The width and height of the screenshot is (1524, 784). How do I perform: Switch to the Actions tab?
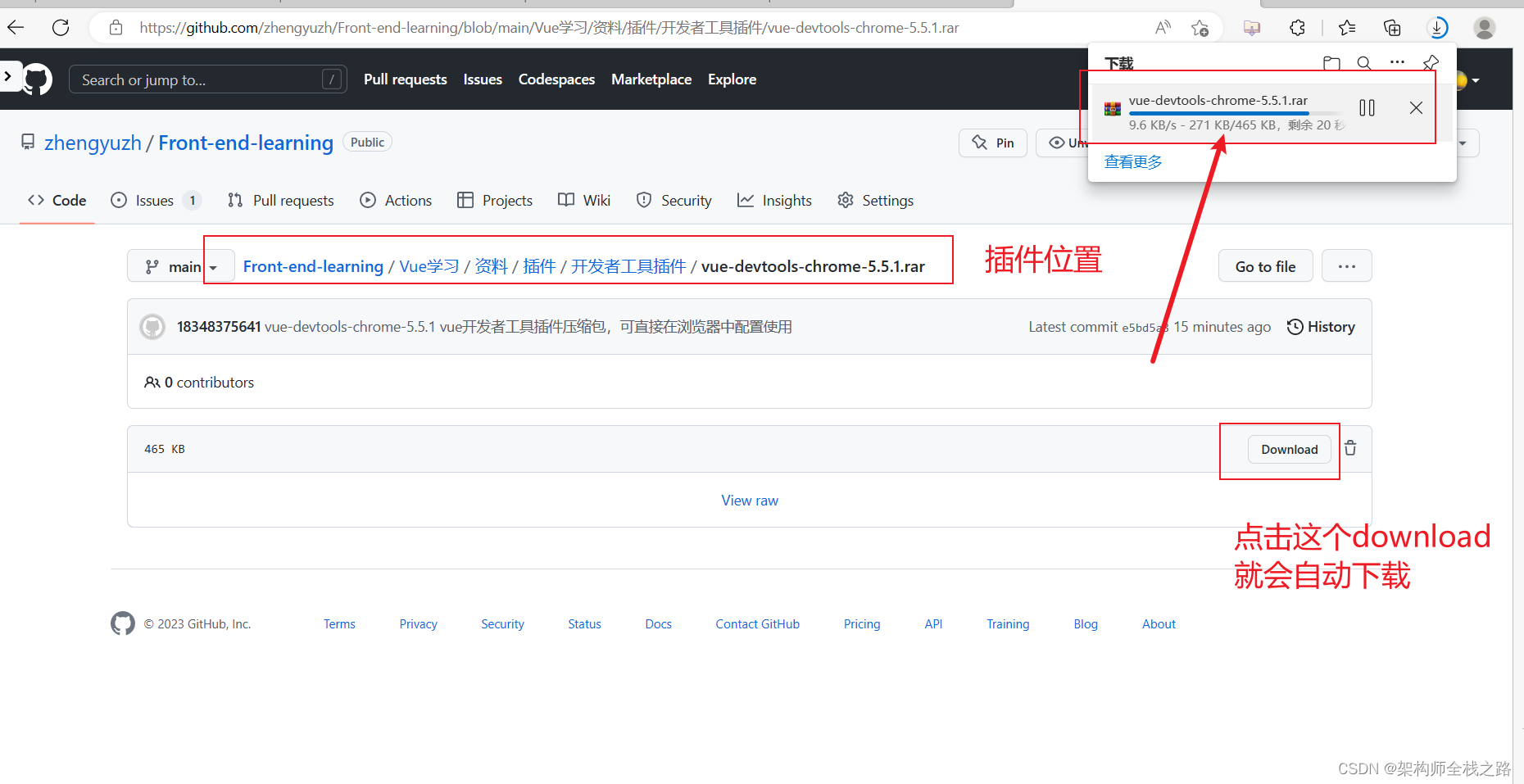tap(396, 201)
